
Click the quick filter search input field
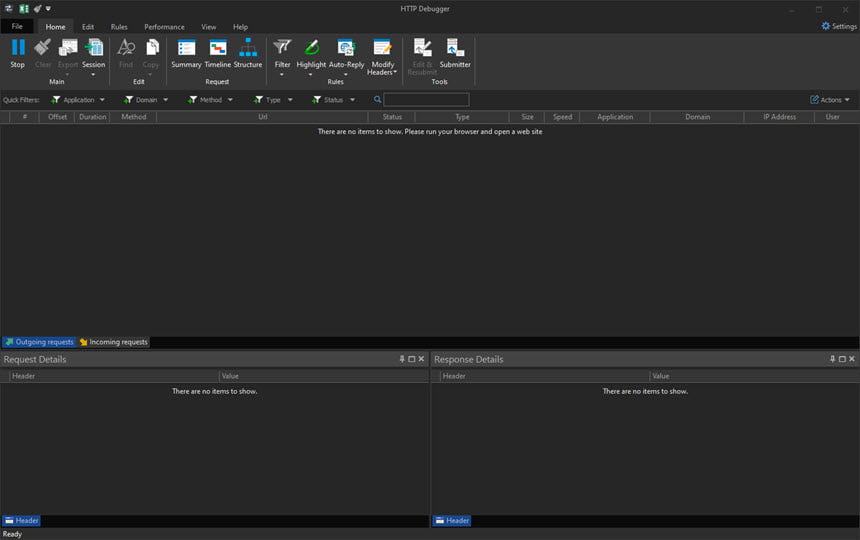426,99
